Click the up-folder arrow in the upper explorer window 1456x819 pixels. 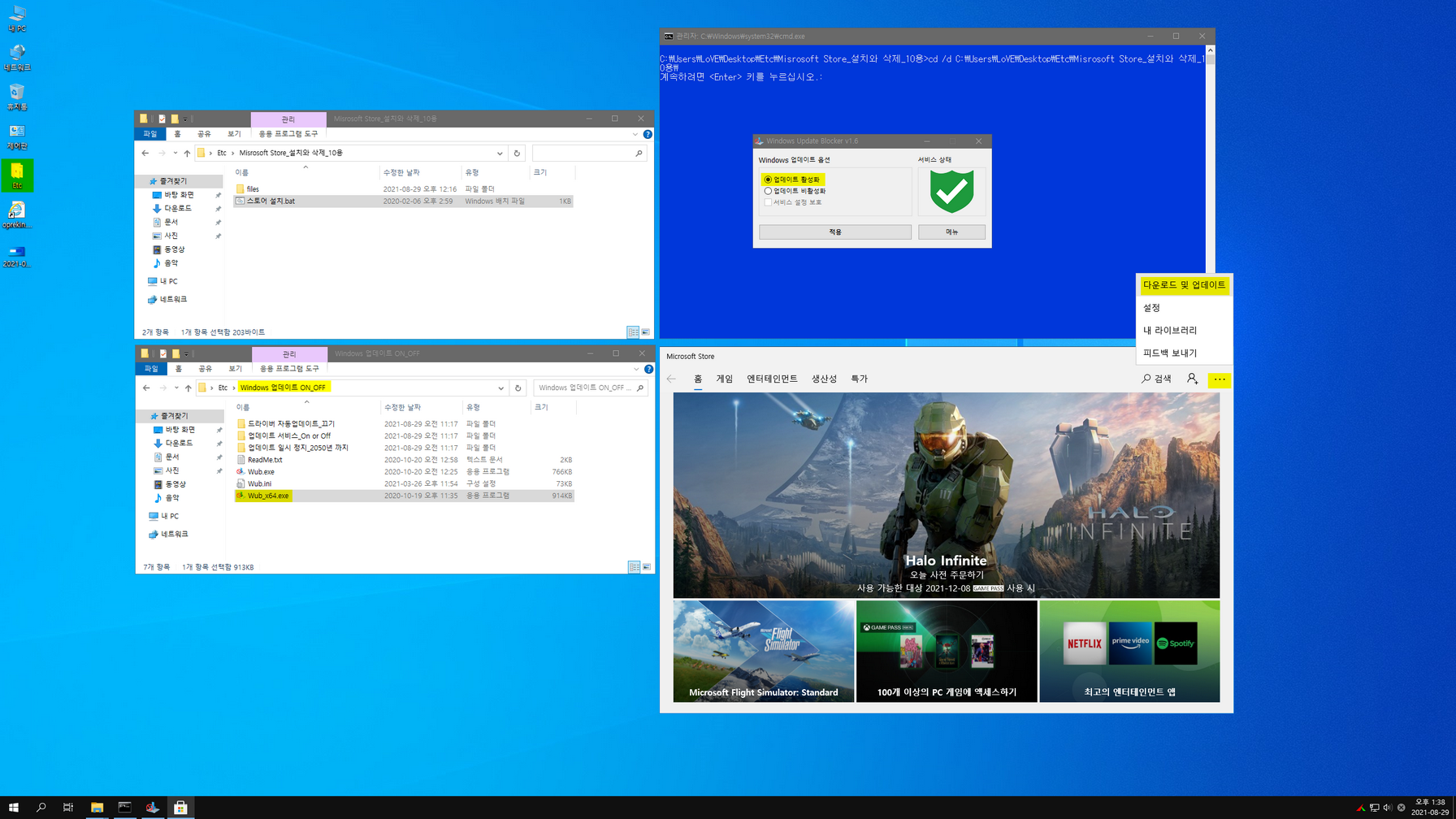pos(187,153)
